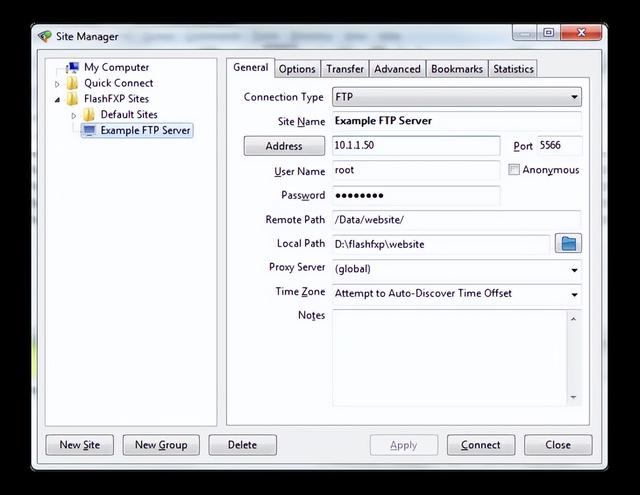
Task: Open the Time Zone dropdown
Action: tap(575, 294)
